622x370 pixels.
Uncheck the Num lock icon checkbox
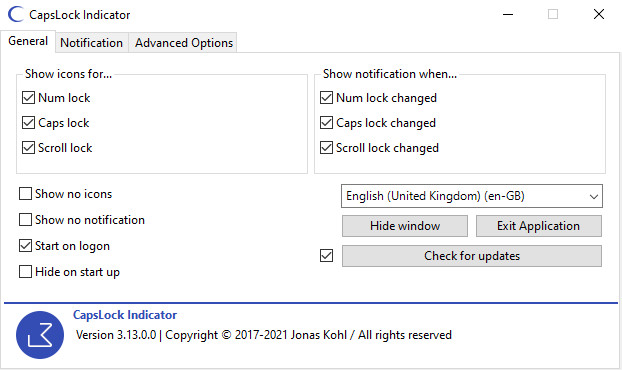(28, 98)
